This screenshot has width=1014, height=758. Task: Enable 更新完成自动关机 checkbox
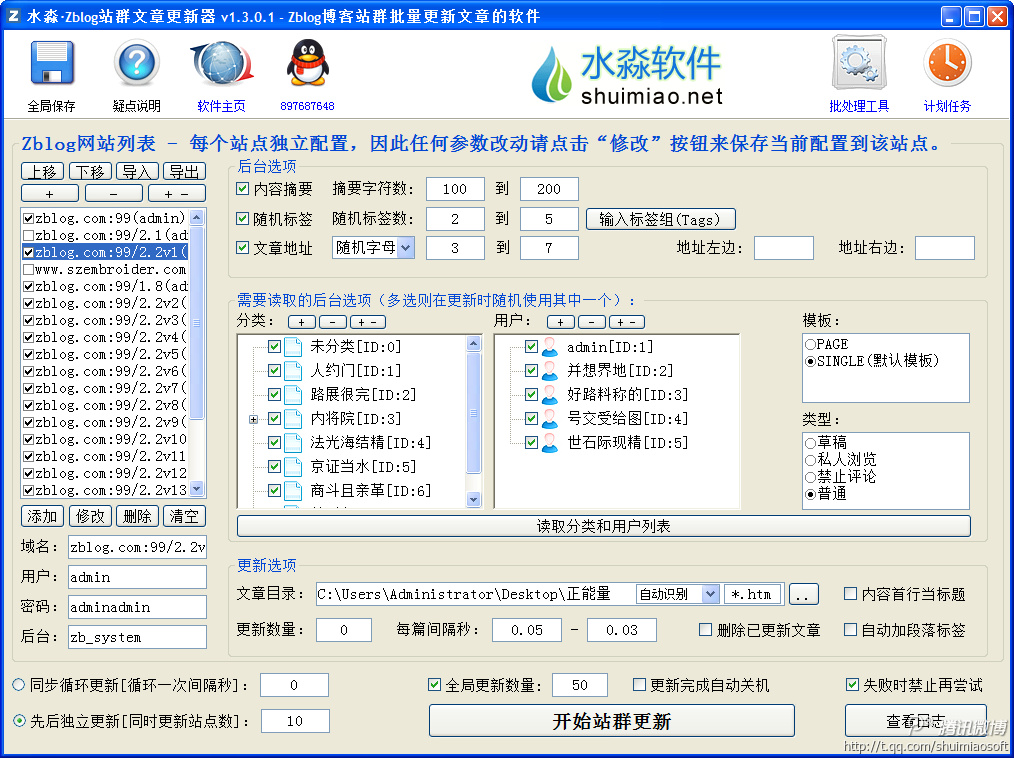point(639,685)
